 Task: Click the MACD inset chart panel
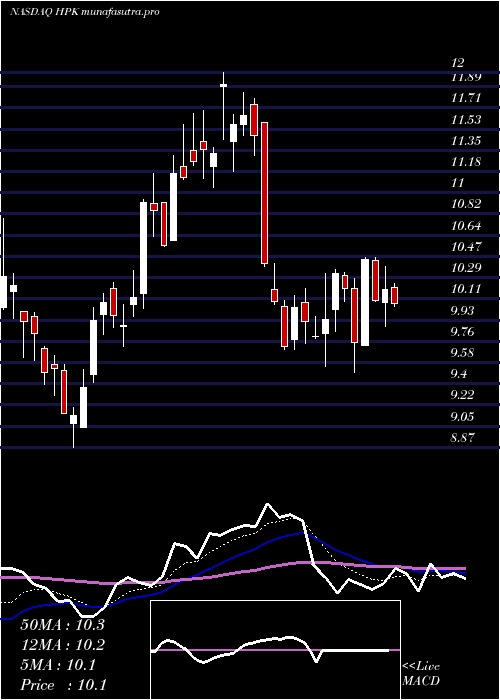(x=275, y=650)
